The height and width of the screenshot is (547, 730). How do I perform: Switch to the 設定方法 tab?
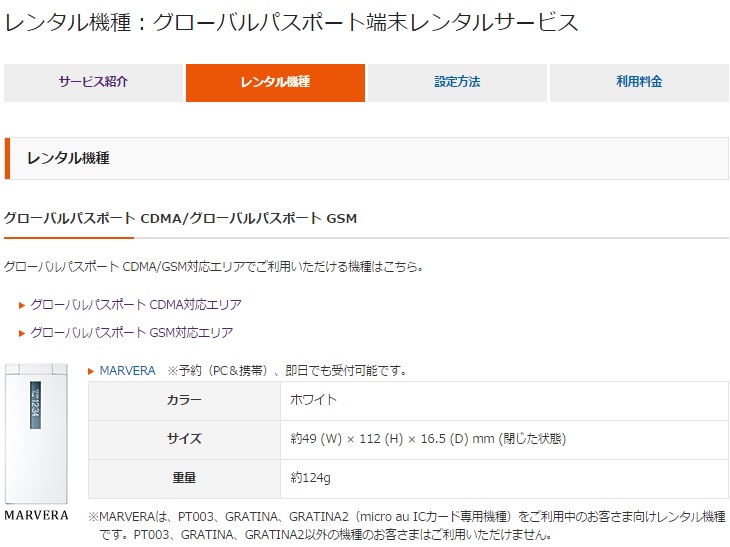[x=457, y=82]
